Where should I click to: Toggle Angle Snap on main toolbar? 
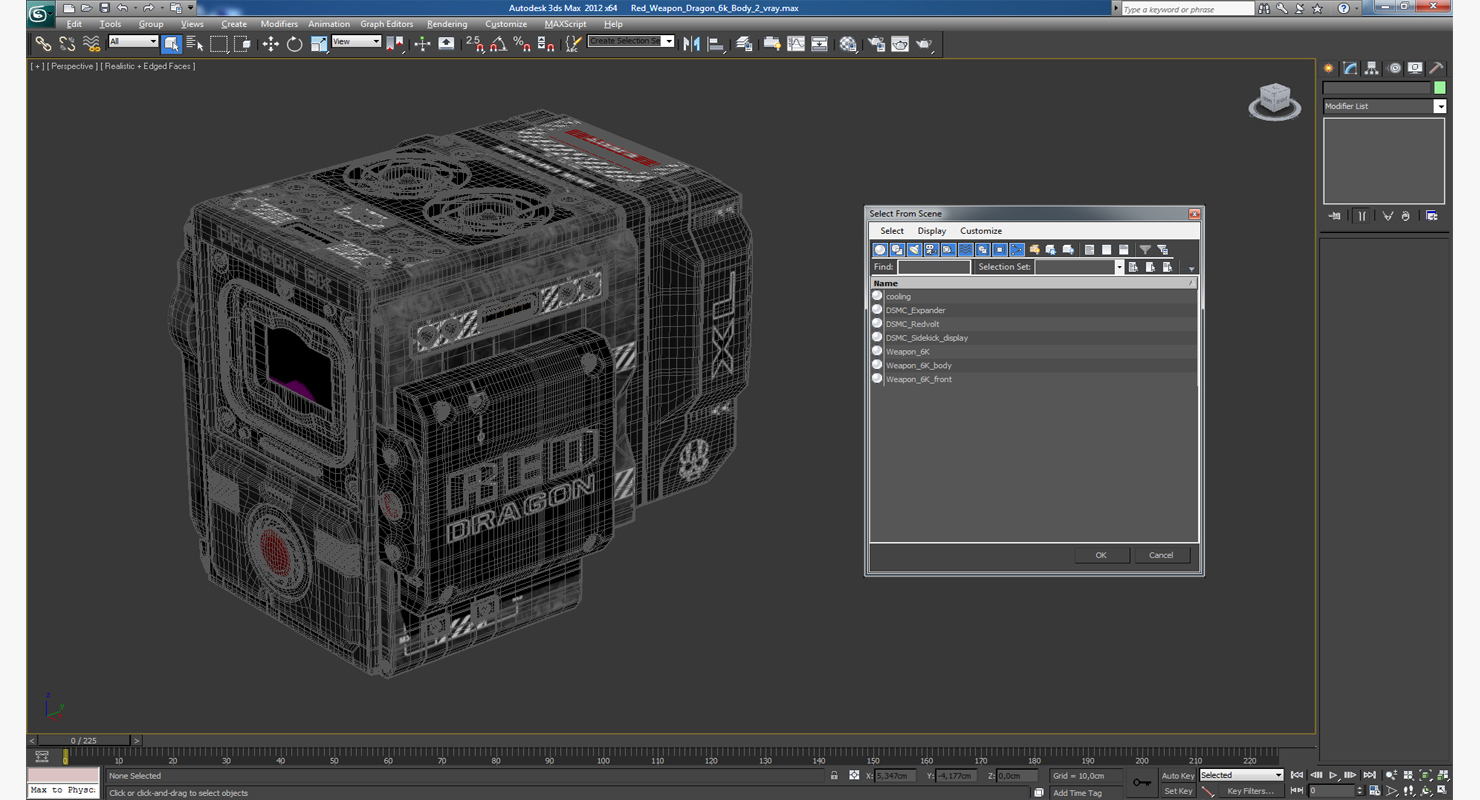tap(498, 44)
